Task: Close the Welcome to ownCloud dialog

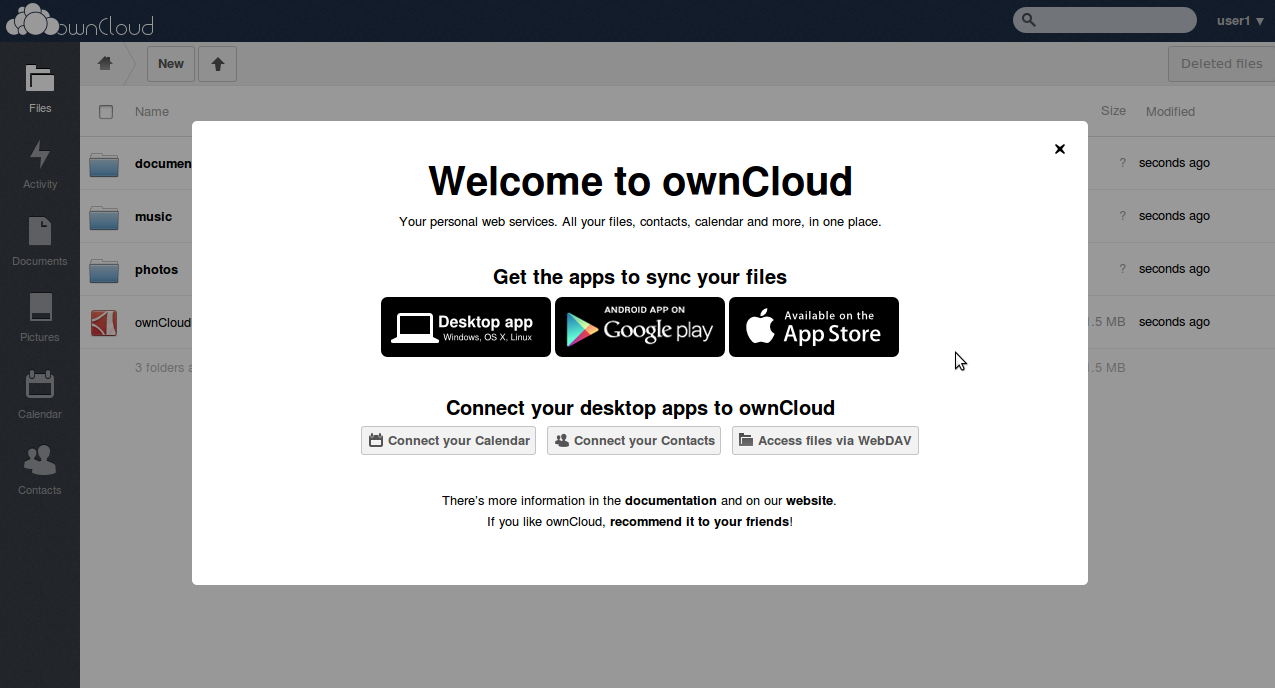Action: [1059, 149]
